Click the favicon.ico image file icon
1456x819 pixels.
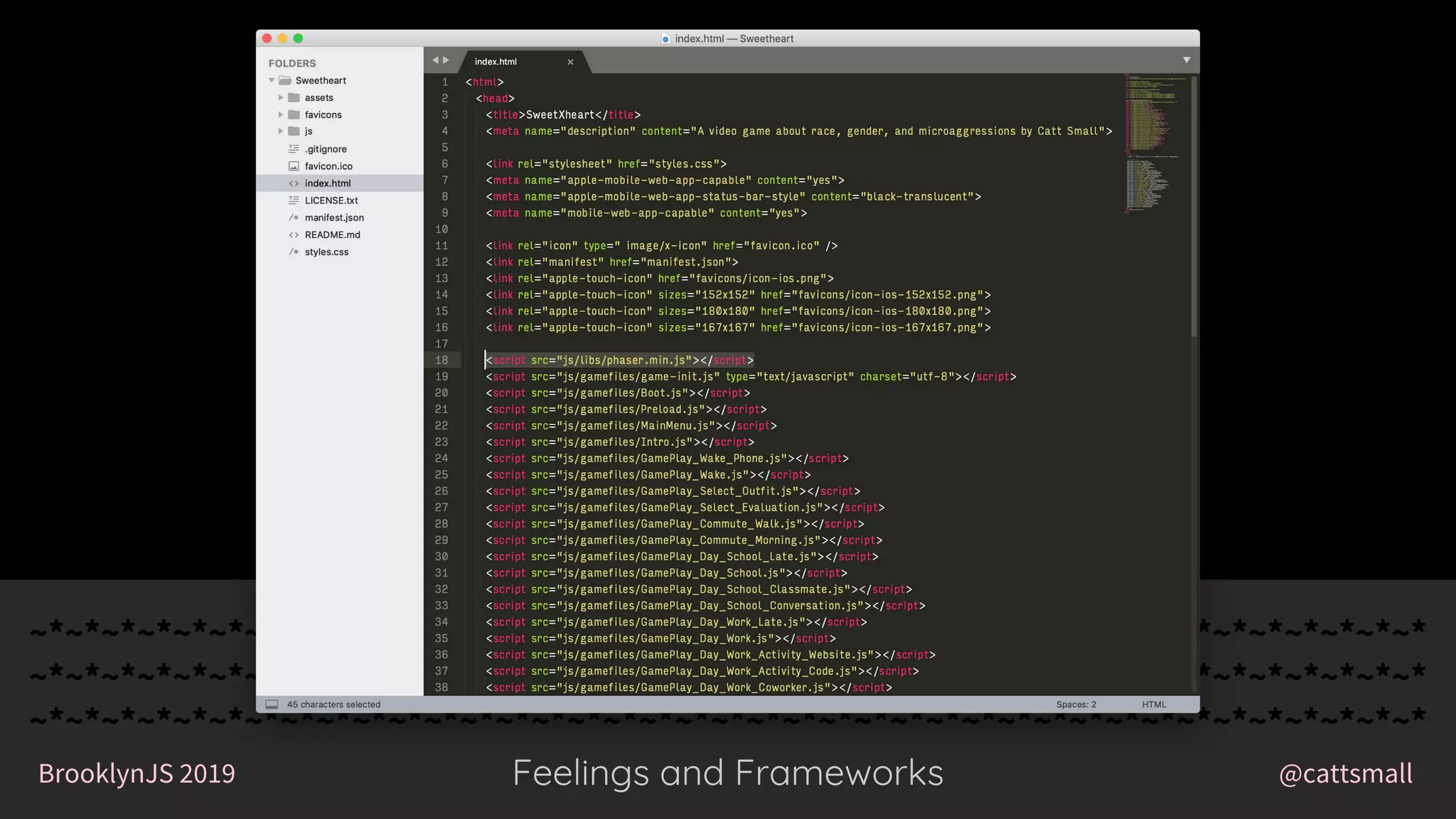click(x=294, y=166)
